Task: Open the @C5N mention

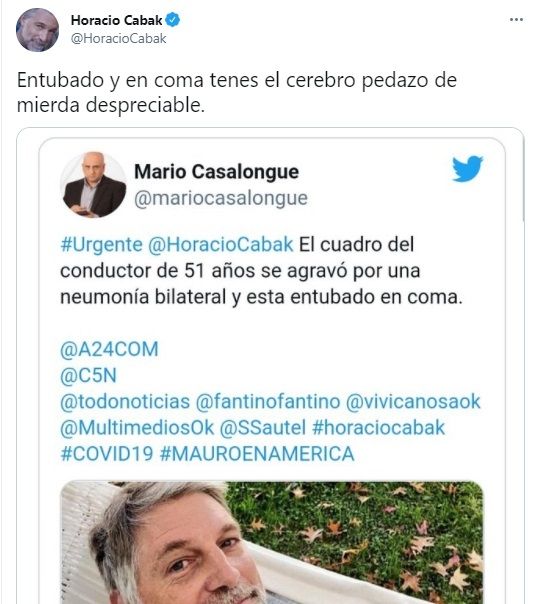Action: click(x=89, y=376)
